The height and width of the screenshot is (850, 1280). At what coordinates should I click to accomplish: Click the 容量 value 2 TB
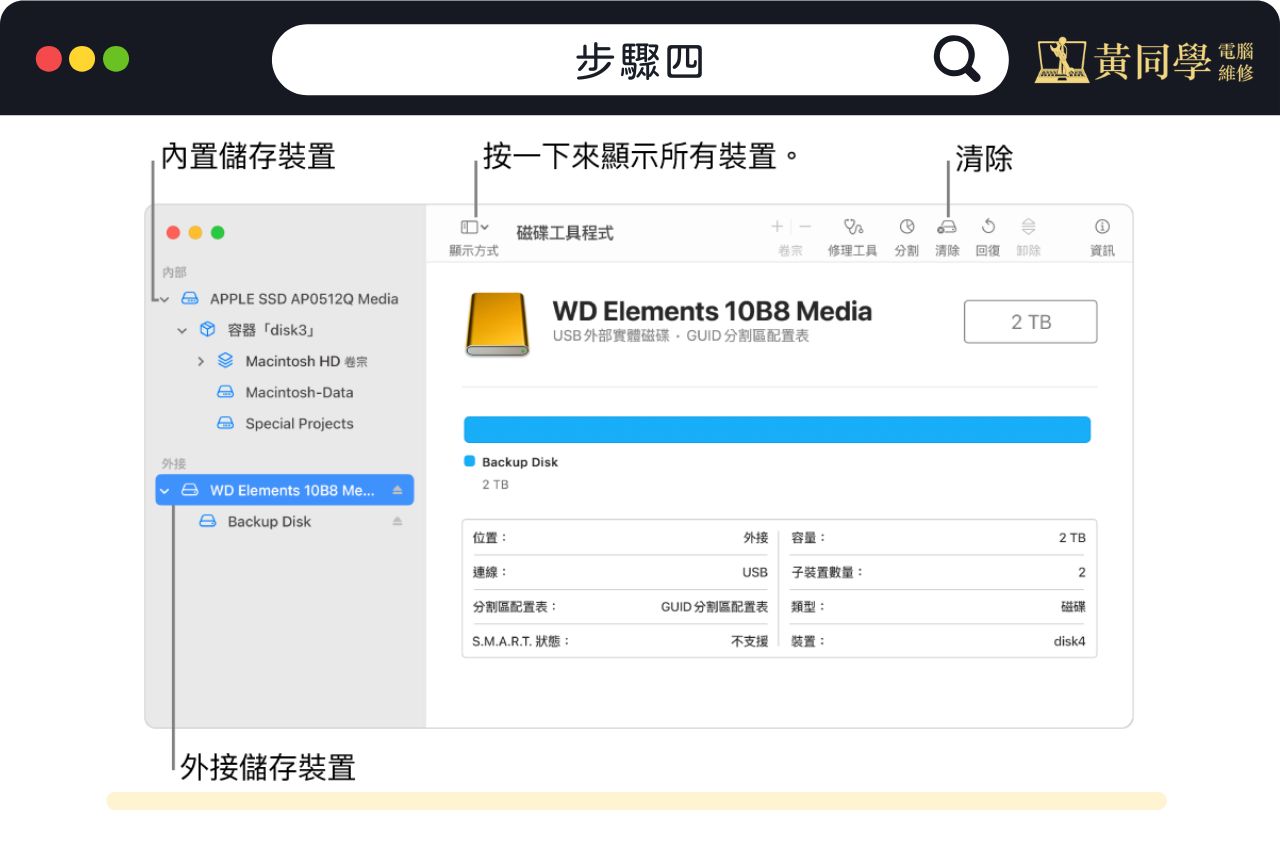pyautogui.click(x=1072, y=538)
